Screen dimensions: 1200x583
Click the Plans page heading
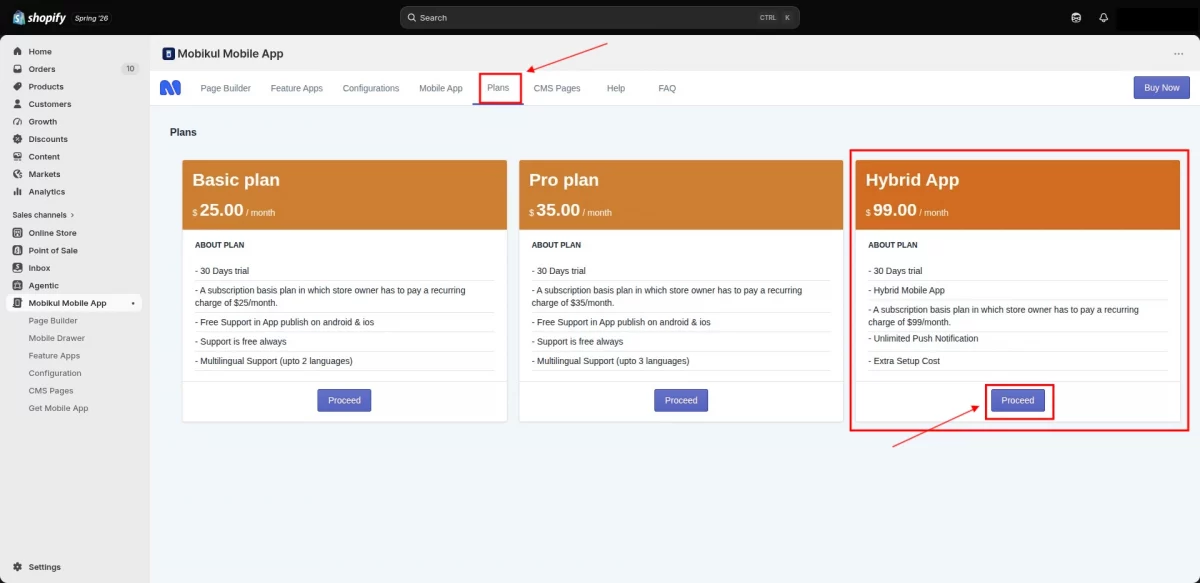(183, 132)
